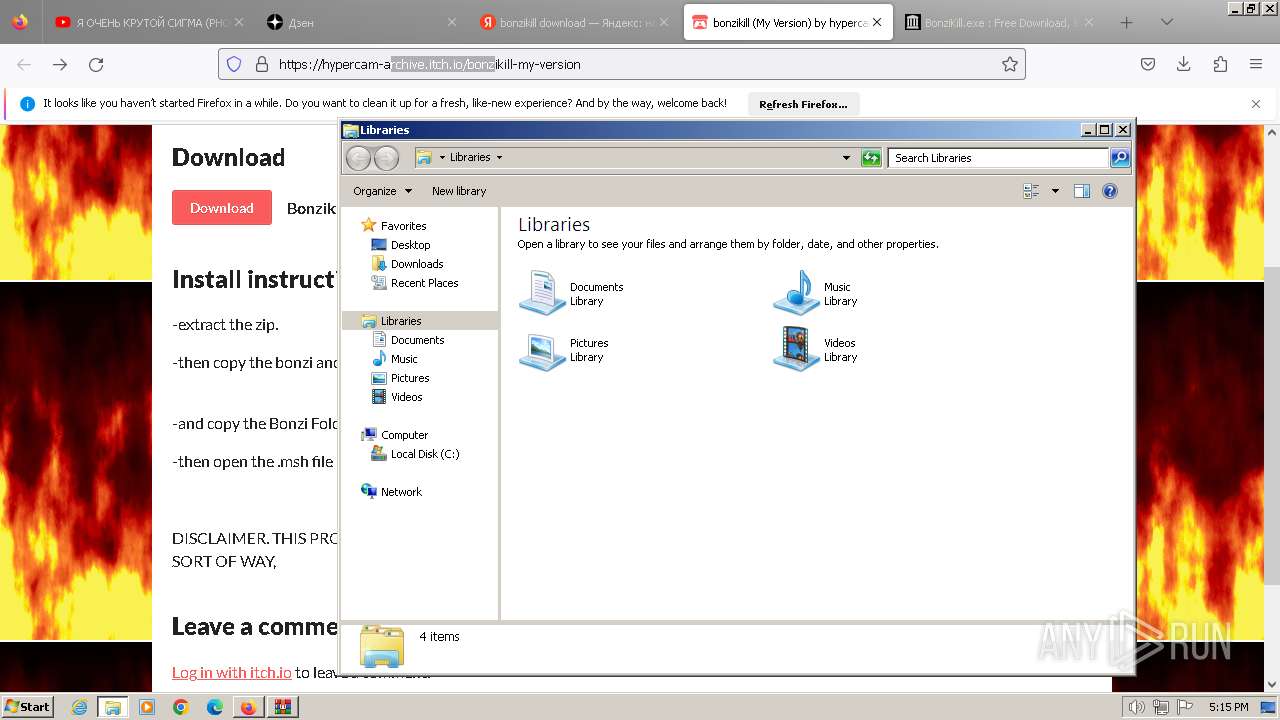Click the Explorer back navigation arrow
The image size is (1280, 720).
point(358,158)
